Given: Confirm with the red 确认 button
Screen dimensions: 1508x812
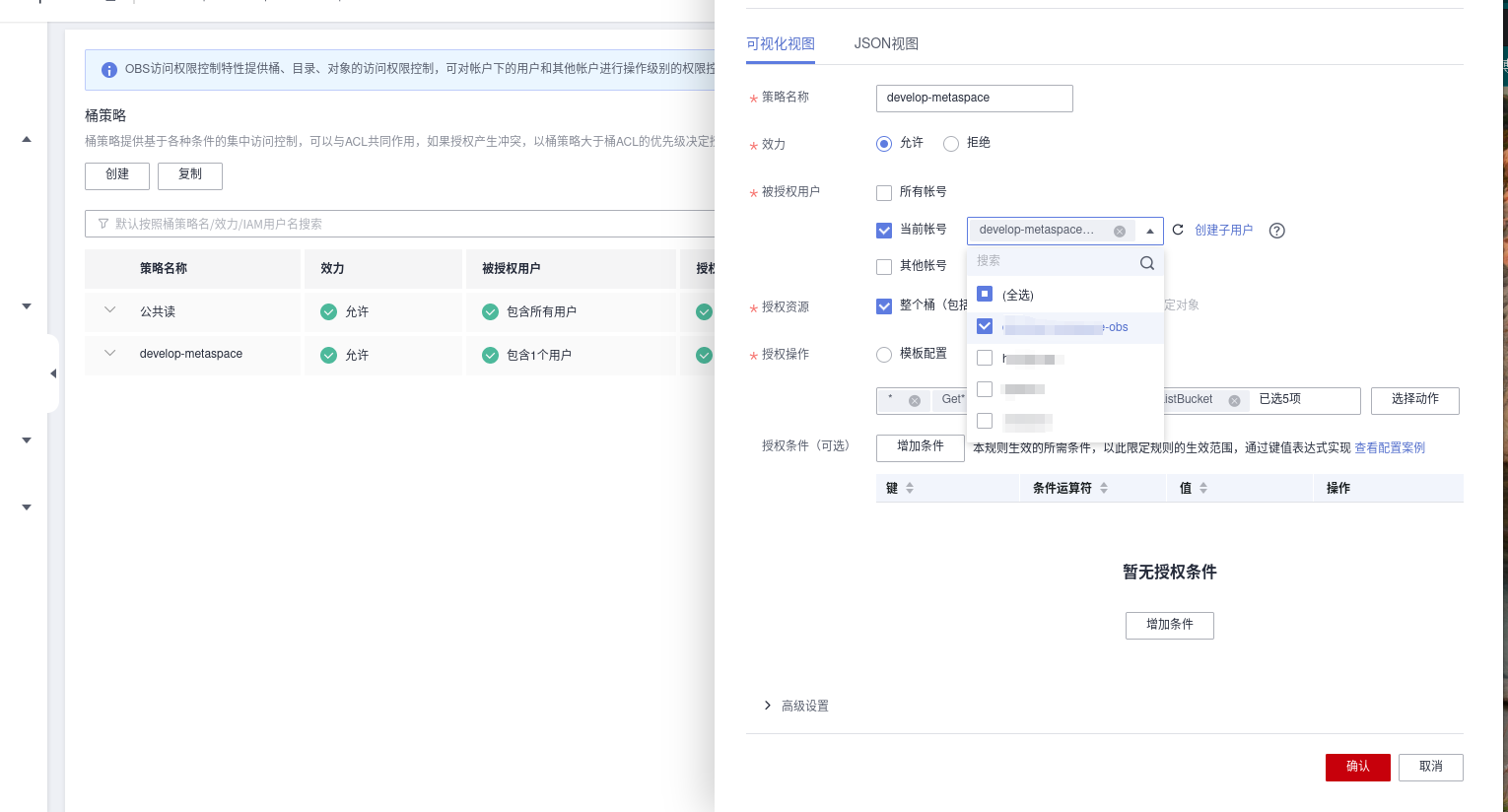Looking at the screenshot, I should click(1358, 768).
